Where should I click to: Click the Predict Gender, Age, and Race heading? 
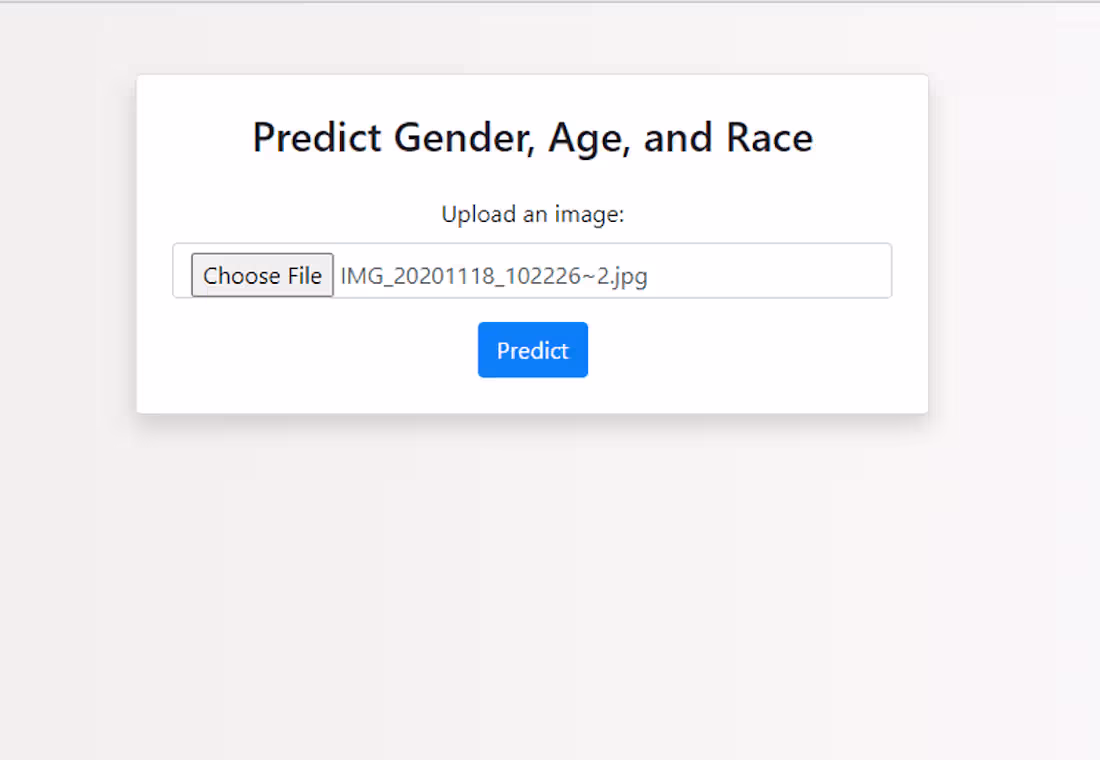click(532, 137)
